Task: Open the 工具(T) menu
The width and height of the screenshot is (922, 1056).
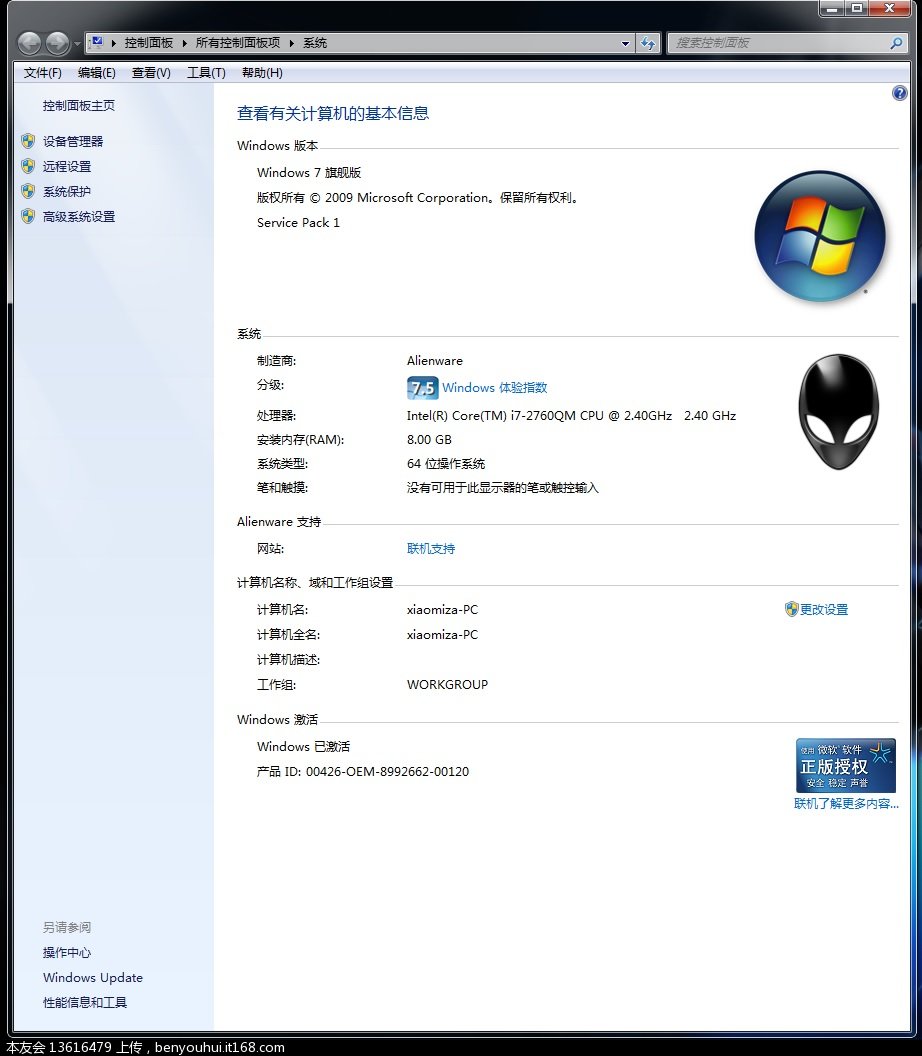Action: click(206, 73)
